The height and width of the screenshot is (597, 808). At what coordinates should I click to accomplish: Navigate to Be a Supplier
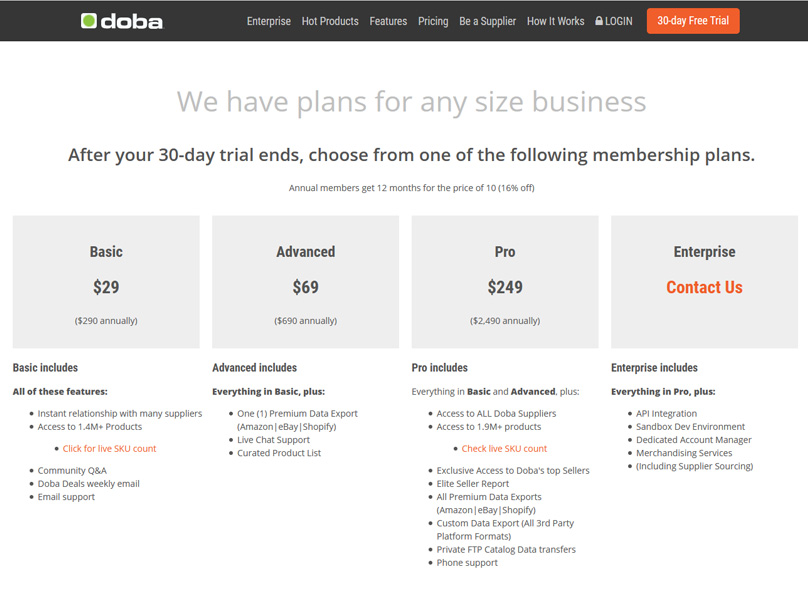[488, 21]
